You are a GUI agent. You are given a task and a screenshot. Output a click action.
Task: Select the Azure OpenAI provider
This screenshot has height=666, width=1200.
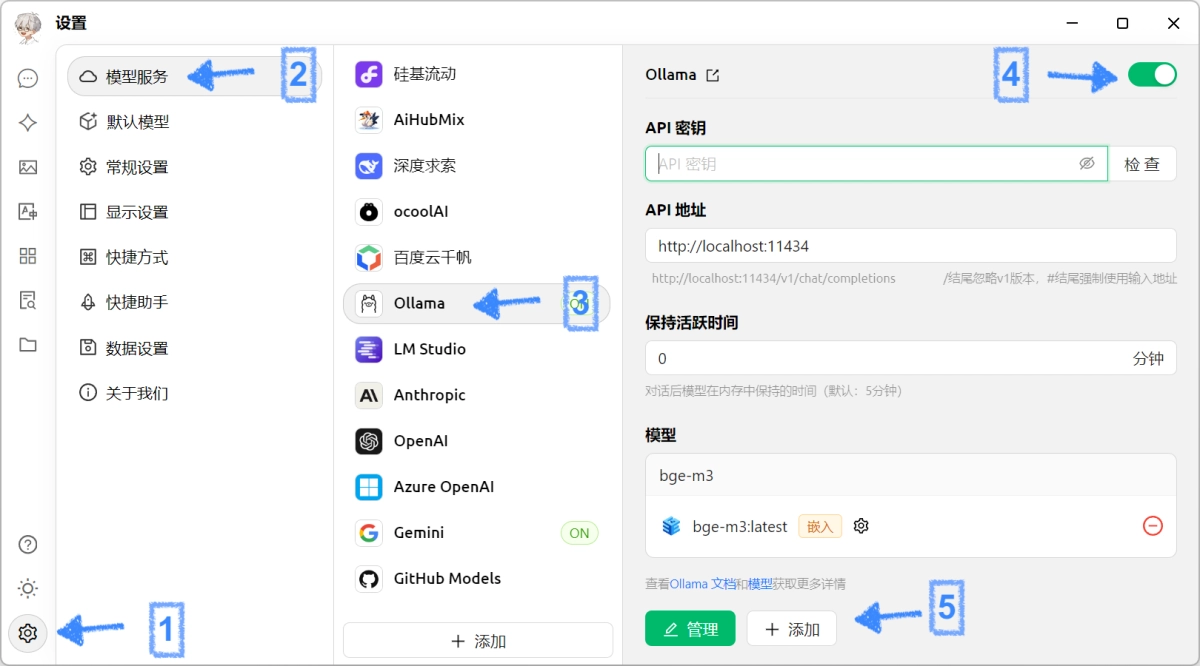pyautogui.click(x=477, y=487)
